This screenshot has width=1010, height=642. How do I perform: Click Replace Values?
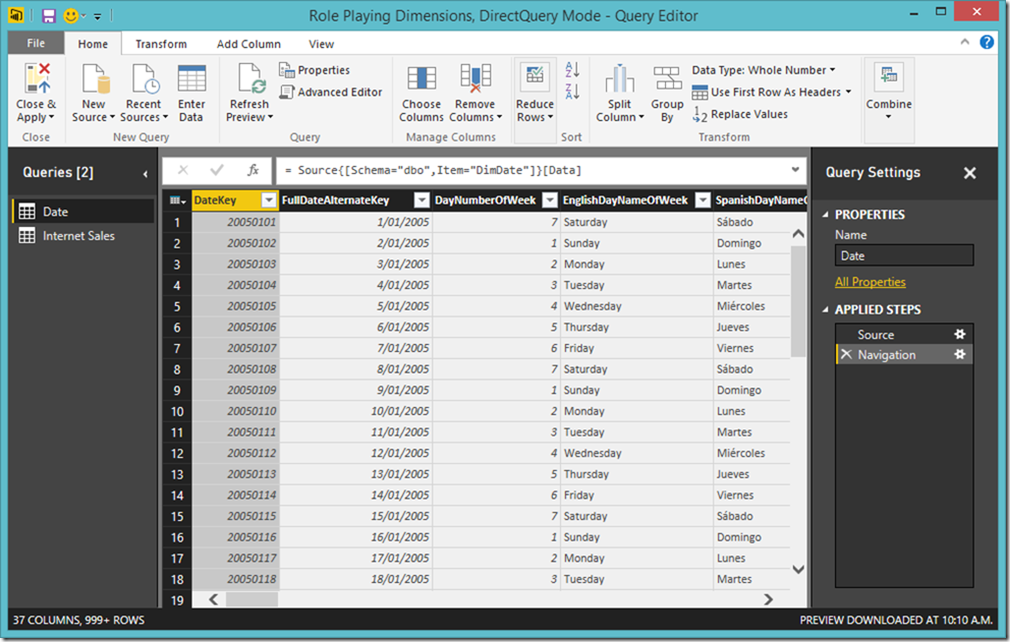(x=740, y=115)
